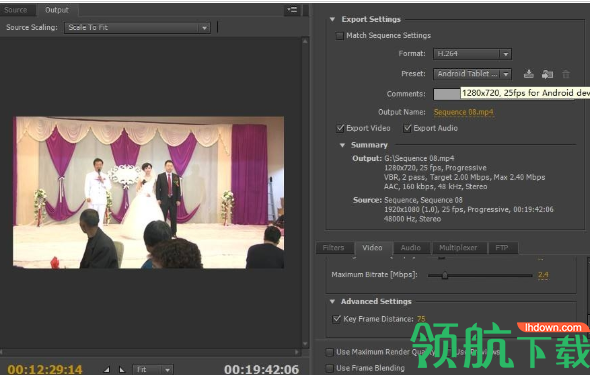Select the Video tab

372,248
